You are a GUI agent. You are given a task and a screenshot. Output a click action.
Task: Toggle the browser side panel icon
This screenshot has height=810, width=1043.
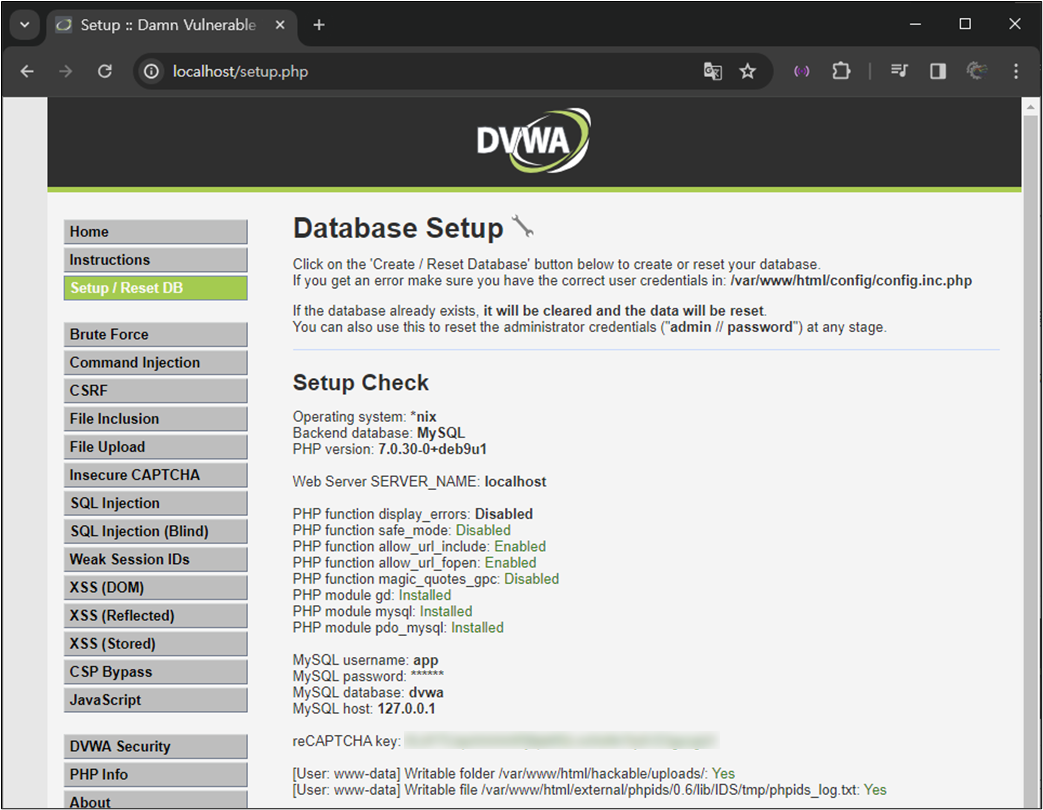tap(938, 71)
